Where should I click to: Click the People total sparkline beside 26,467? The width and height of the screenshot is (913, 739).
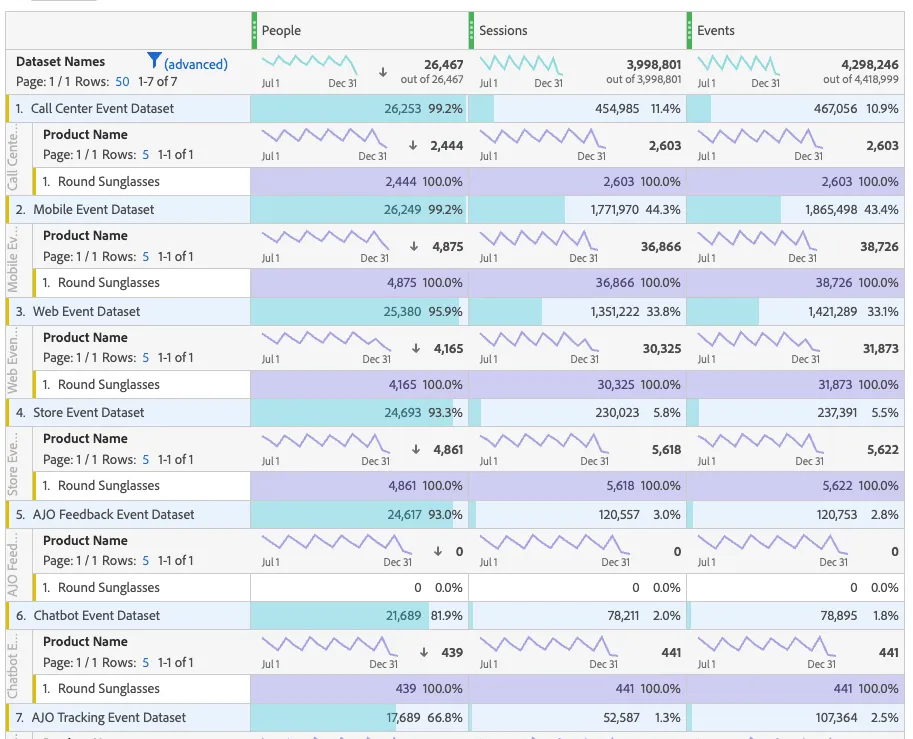(309, 64)
